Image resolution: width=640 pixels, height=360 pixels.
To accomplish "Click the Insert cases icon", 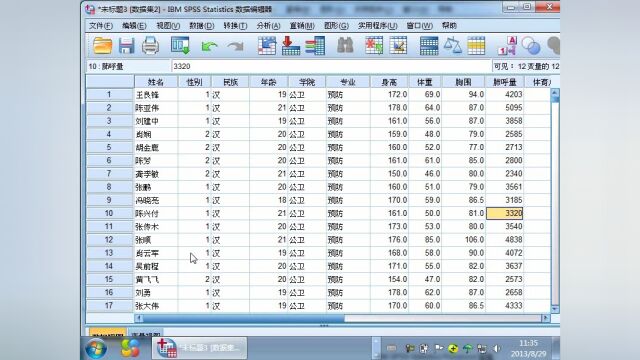I will point(374,45).
